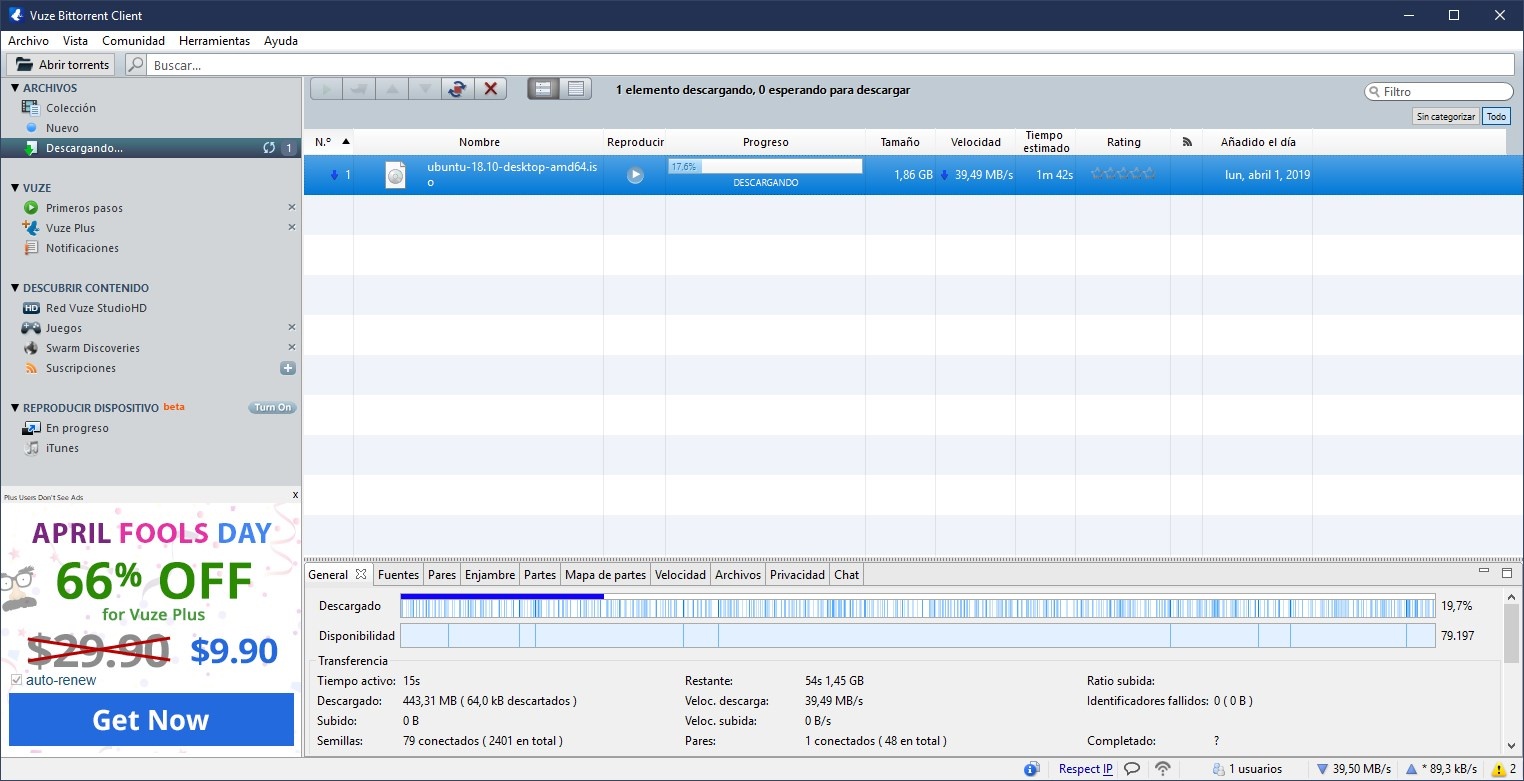Turn On the device playback toggle
Screen dimensions: 1524x781
click(x=272, y=407)
